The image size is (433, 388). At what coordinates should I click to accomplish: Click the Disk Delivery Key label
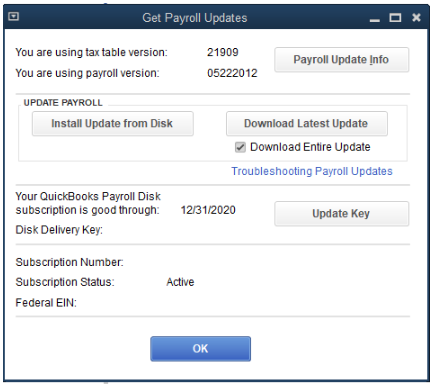point(59,230)
